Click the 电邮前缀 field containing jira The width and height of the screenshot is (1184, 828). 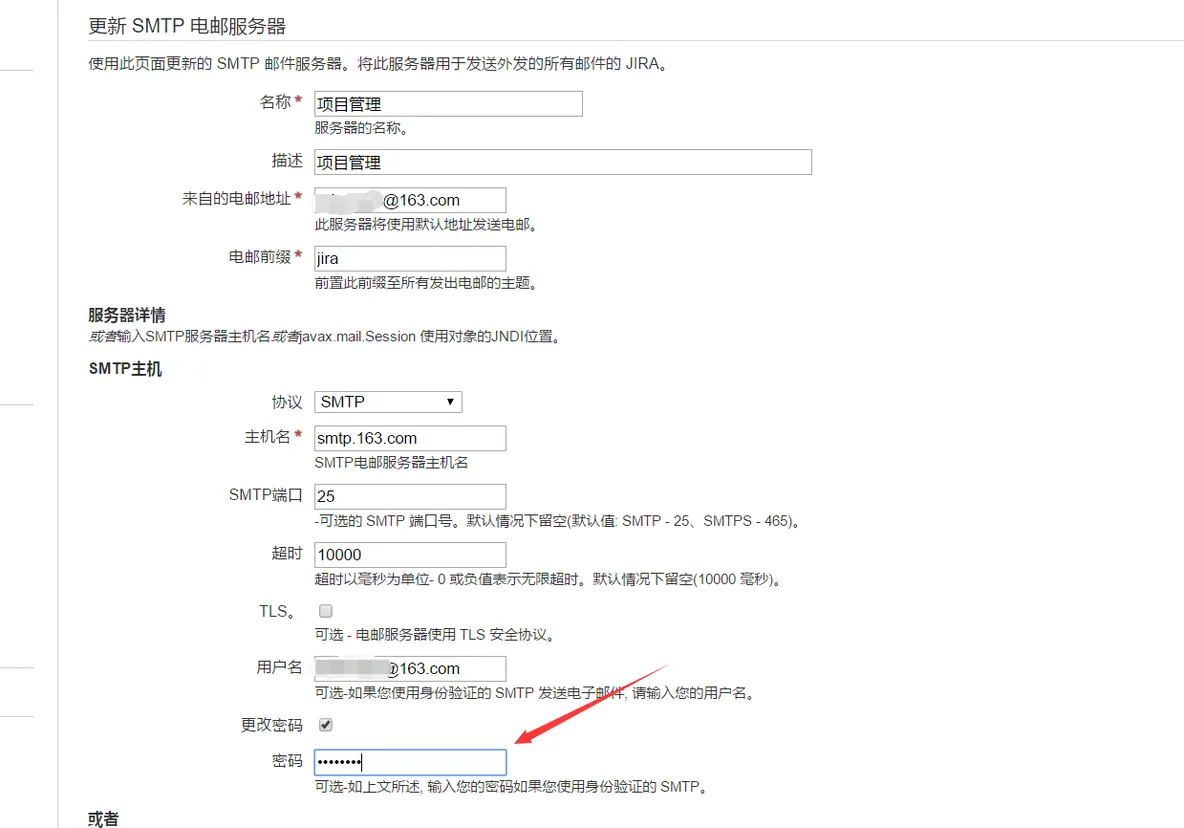pyautogui.click(x=410, y=258)
